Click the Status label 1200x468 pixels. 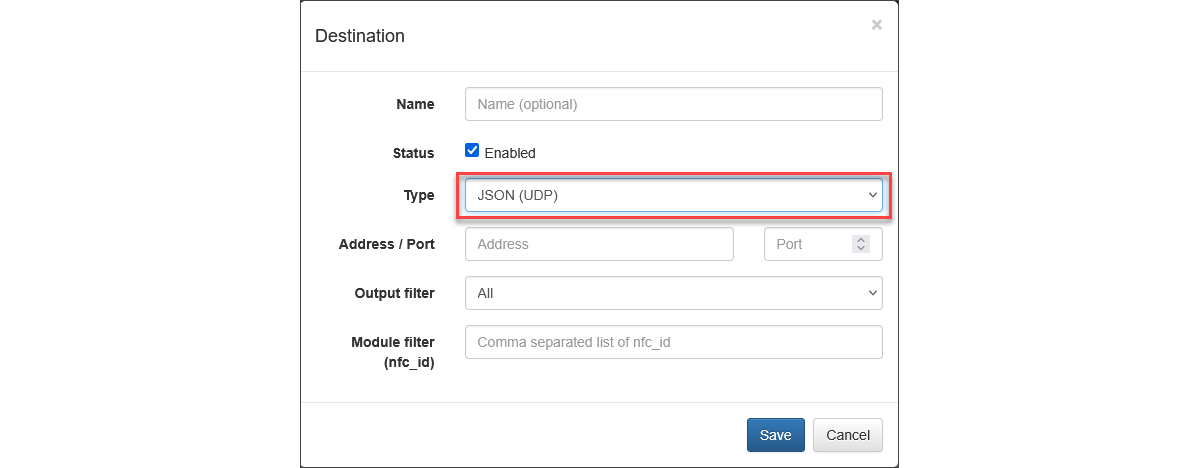pos(413,153)
